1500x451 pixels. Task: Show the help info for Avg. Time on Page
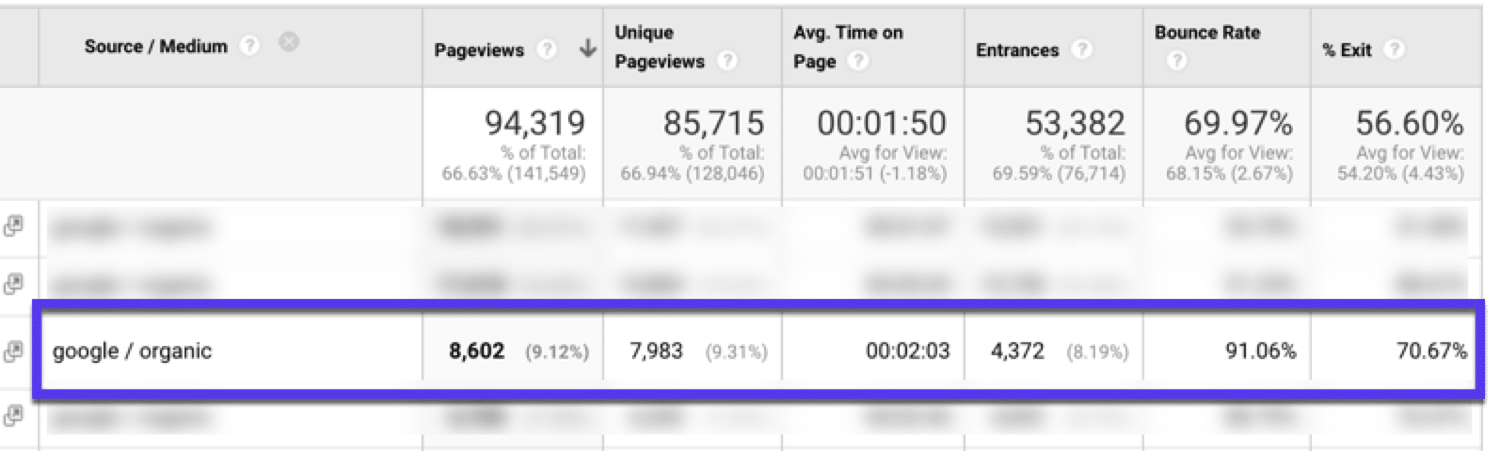pos(858,62)
